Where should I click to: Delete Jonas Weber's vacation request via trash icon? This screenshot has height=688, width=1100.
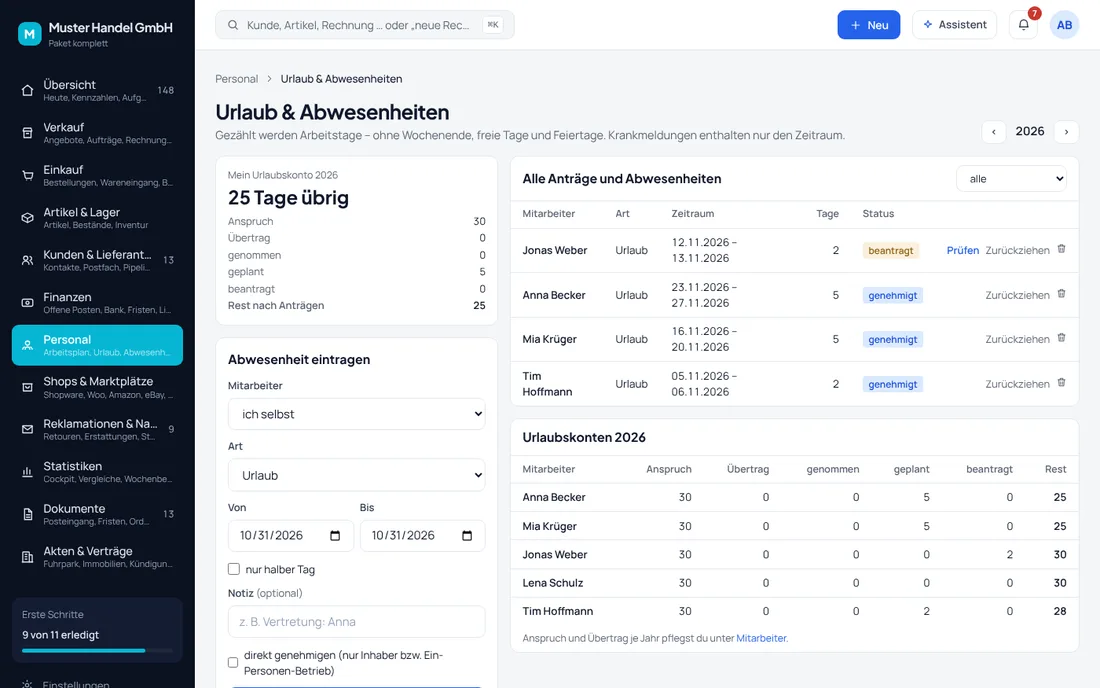coord(1061,249)
